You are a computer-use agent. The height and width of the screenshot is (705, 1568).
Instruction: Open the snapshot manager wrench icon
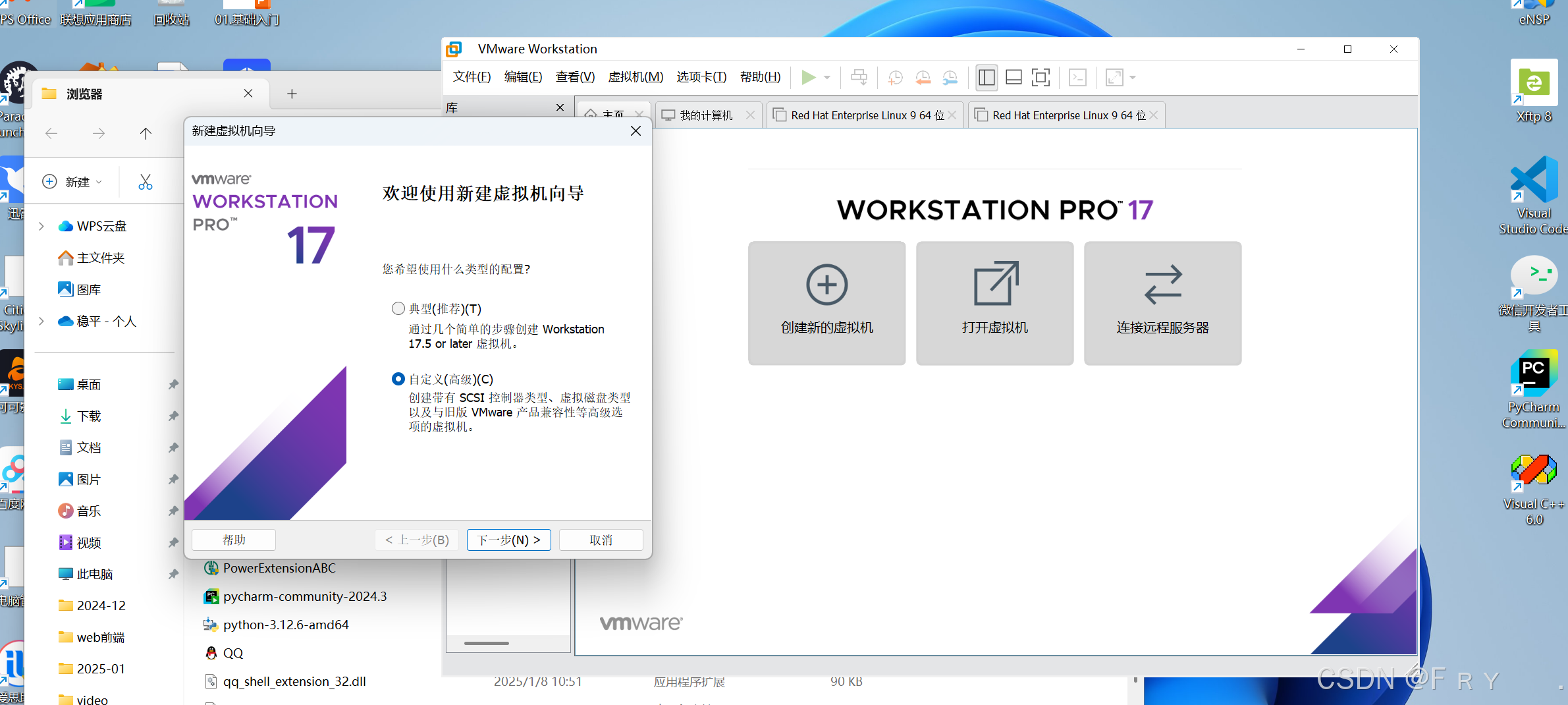coord(950,78)
